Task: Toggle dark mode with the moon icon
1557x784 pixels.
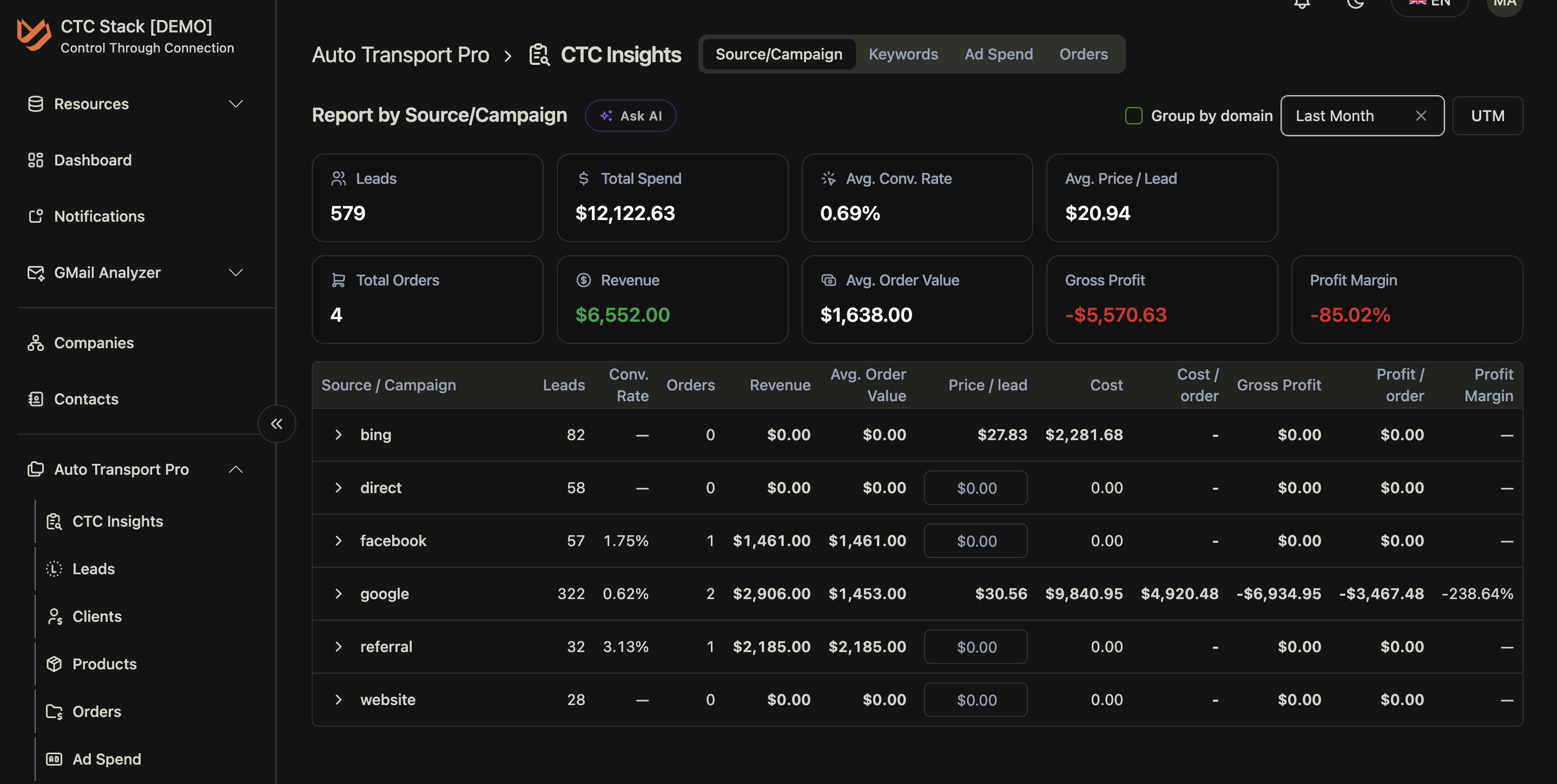Action: 1356,5
